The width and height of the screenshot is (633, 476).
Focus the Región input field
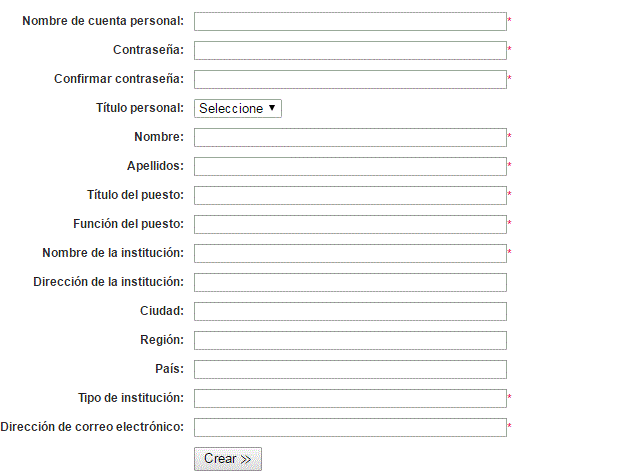click(x=350, y=341)
